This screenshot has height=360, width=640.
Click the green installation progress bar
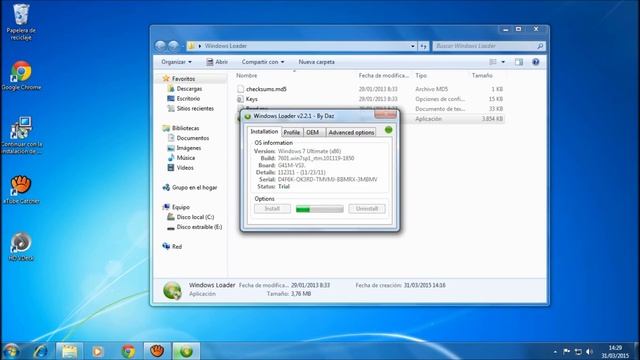click(x=320, y=209)
